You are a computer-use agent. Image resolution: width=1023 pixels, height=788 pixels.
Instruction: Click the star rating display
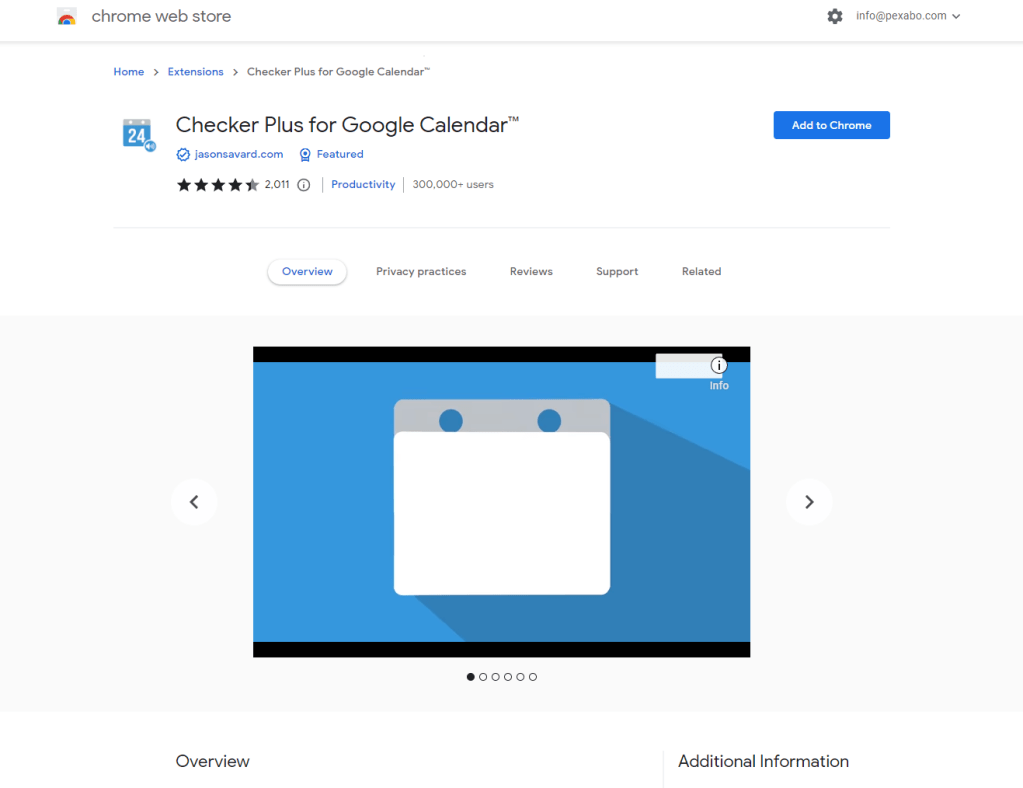pos(218,185)
